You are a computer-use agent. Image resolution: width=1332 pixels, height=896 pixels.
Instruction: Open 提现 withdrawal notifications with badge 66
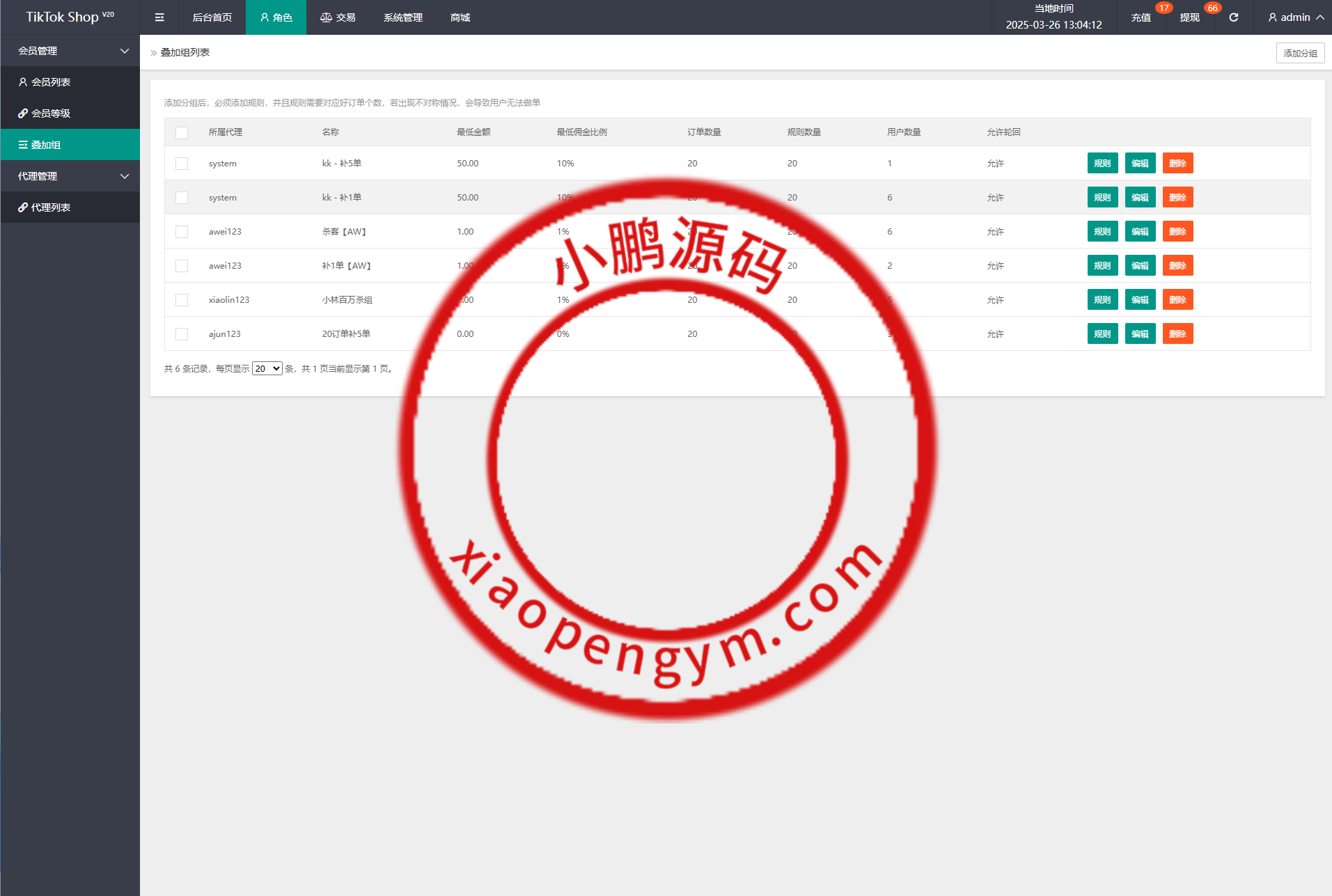point(1189,17)
